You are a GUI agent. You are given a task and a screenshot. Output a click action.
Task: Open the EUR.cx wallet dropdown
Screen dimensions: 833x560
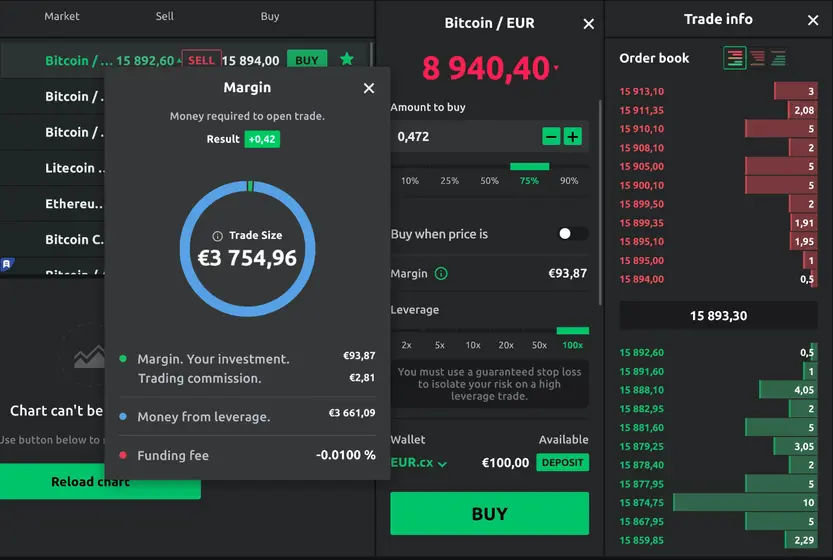(x=419, y=463)
